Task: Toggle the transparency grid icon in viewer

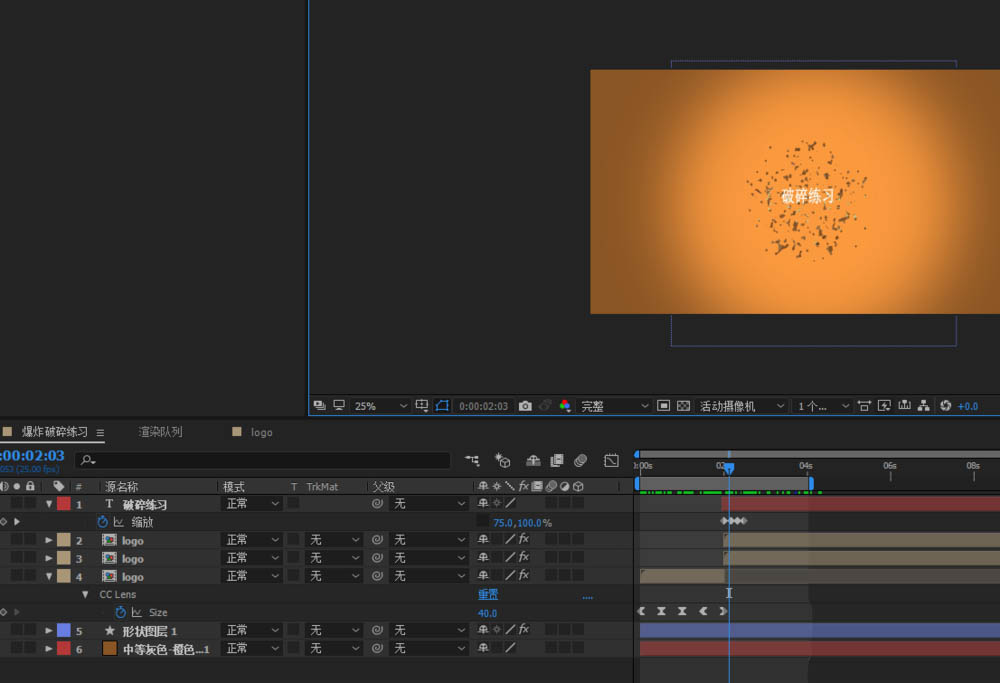Action: point(684,406)
